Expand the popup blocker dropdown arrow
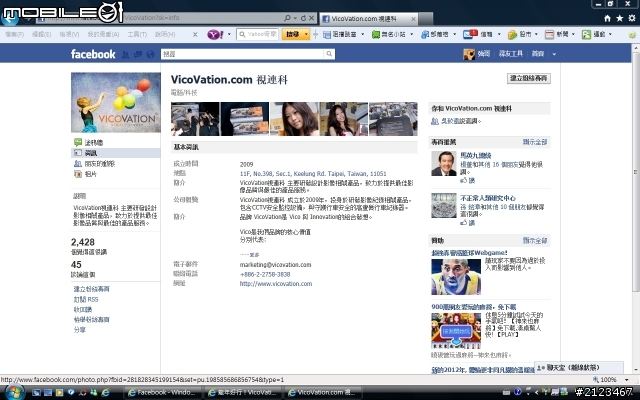The width and height of the screenshot is (640, 400). click(x=362, y=34)
